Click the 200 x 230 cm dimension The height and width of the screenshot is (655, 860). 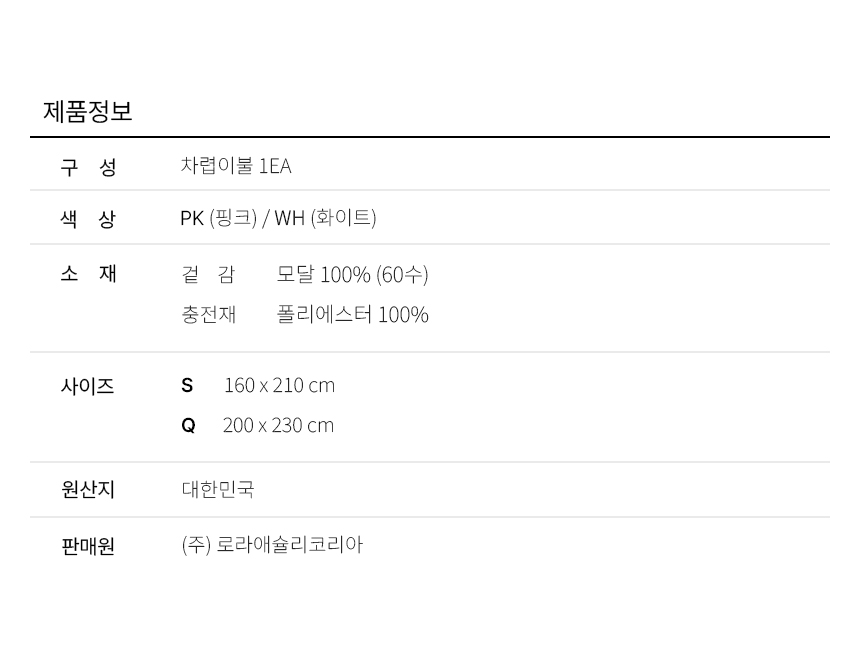pos(278,426)
